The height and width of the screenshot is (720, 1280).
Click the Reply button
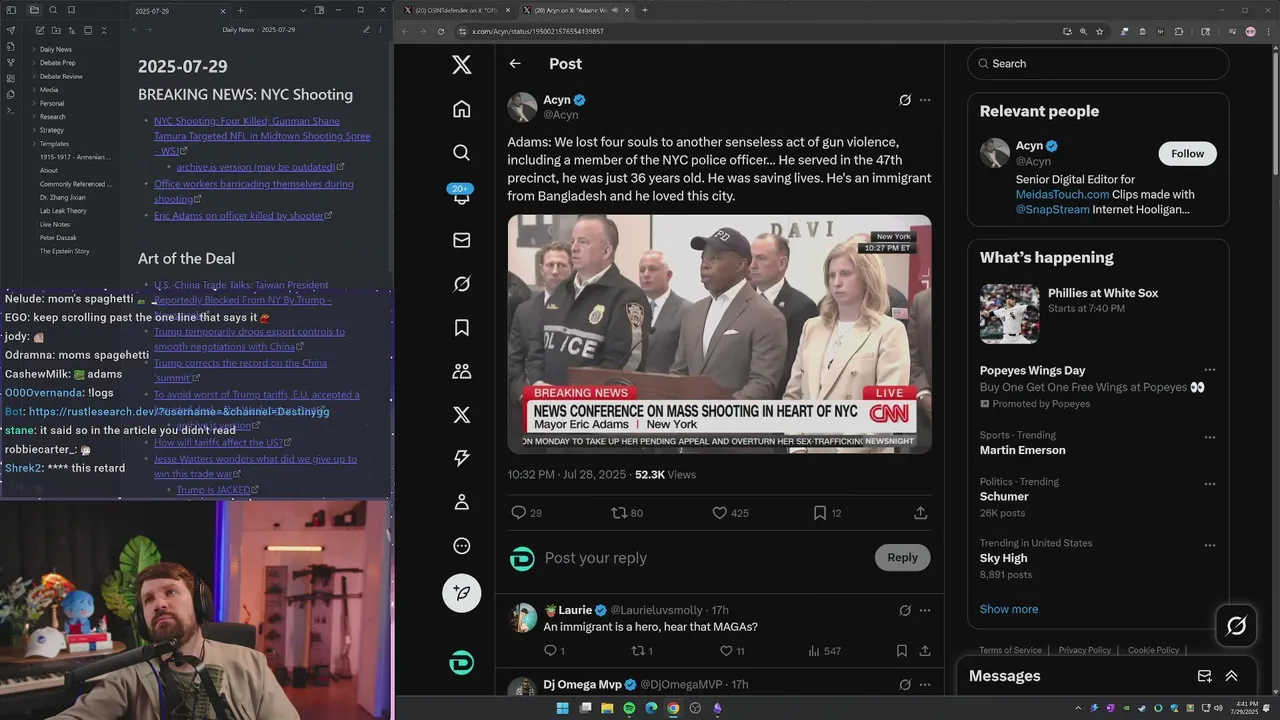(x=902, y=558)
